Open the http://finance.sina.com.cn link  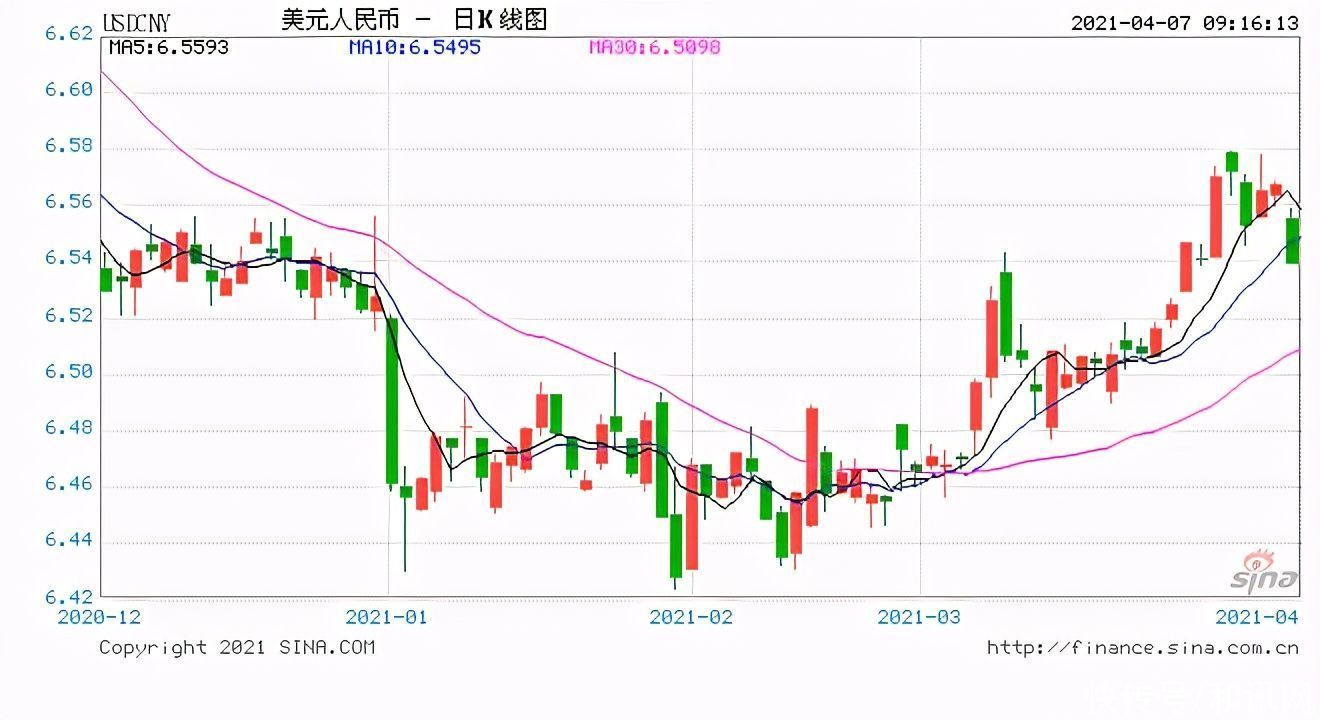(x=1142, y=647)
